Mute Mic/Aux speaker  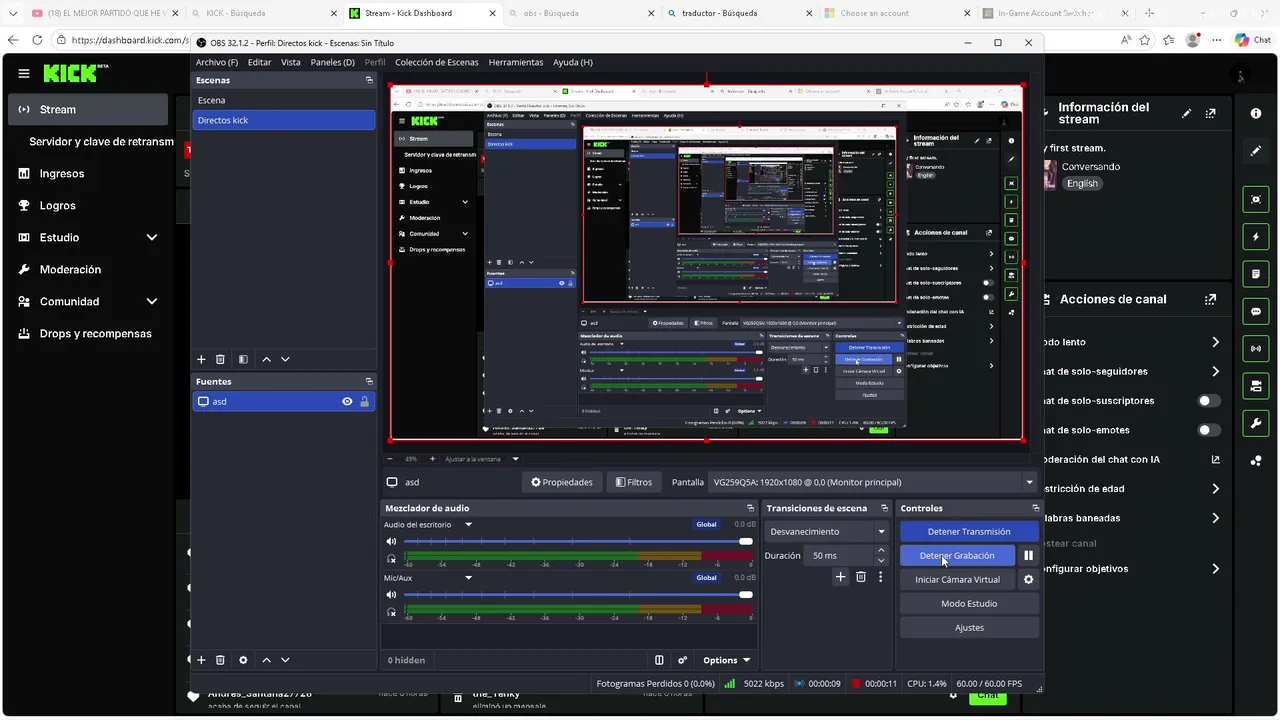391,594
